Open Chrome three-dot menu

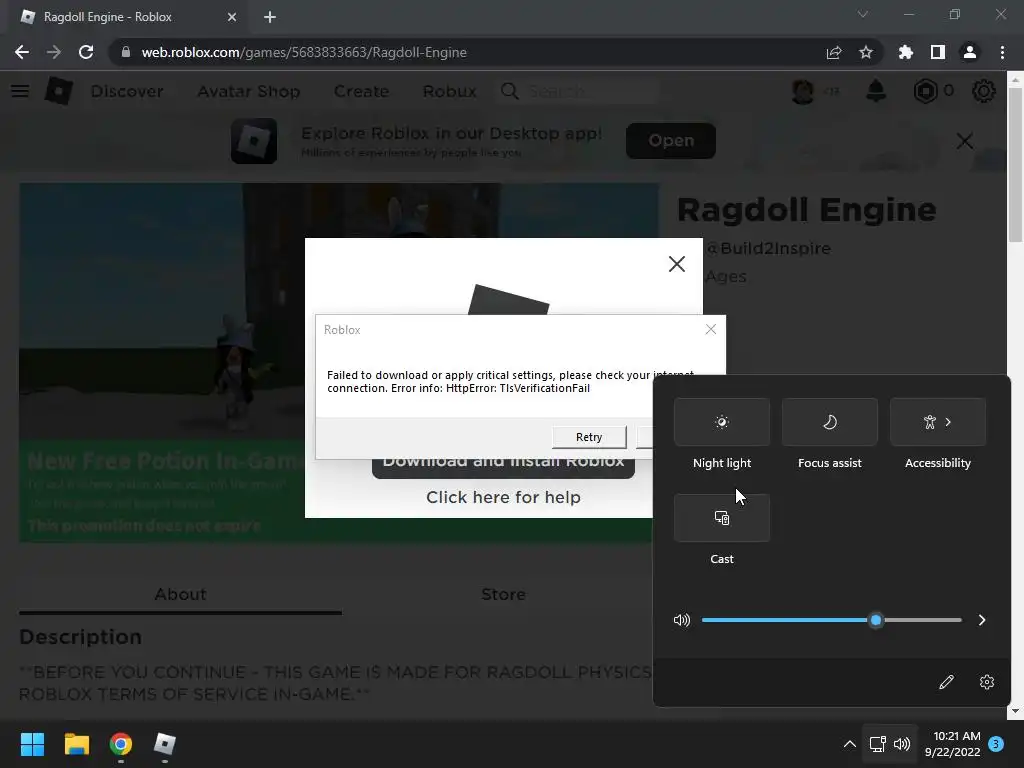pyautogui.click(x=1002, y=52)
